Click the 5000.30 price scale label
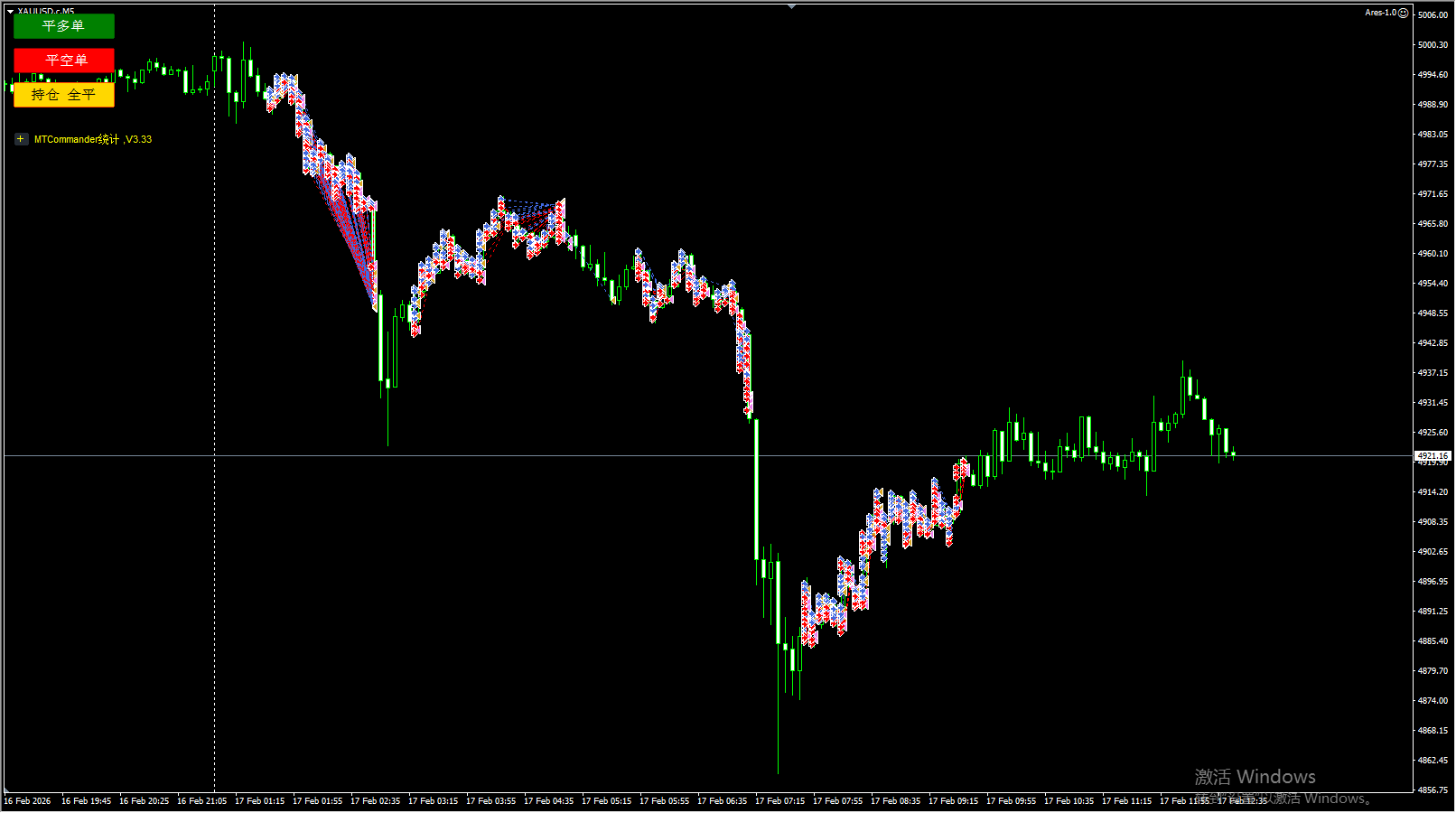This screenshot has height=813, width=1456. tap(1433, 45)
